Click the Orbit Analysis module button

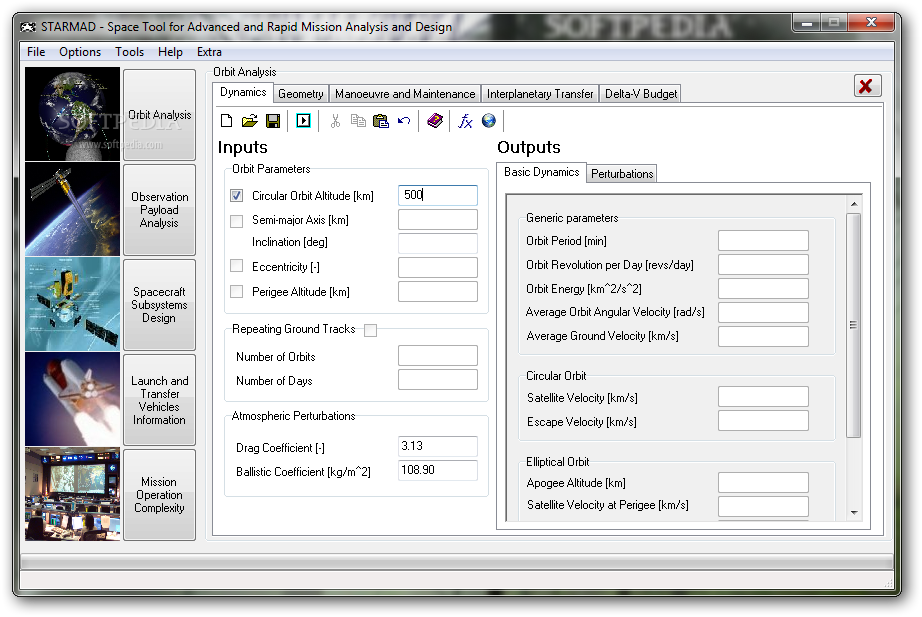pyautogui.click(x=159, y=115)
